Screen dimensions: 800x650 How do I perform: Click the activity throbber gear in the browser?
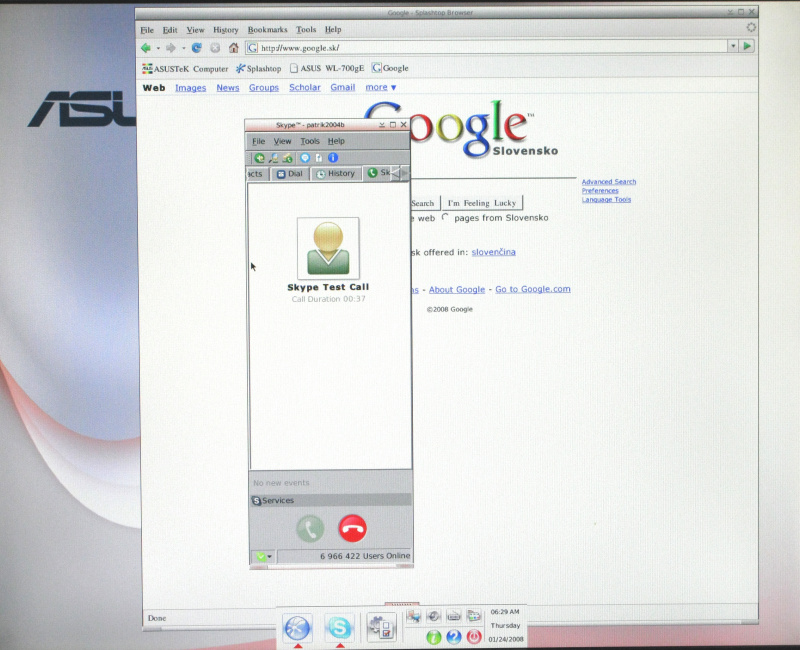(751, 28)
